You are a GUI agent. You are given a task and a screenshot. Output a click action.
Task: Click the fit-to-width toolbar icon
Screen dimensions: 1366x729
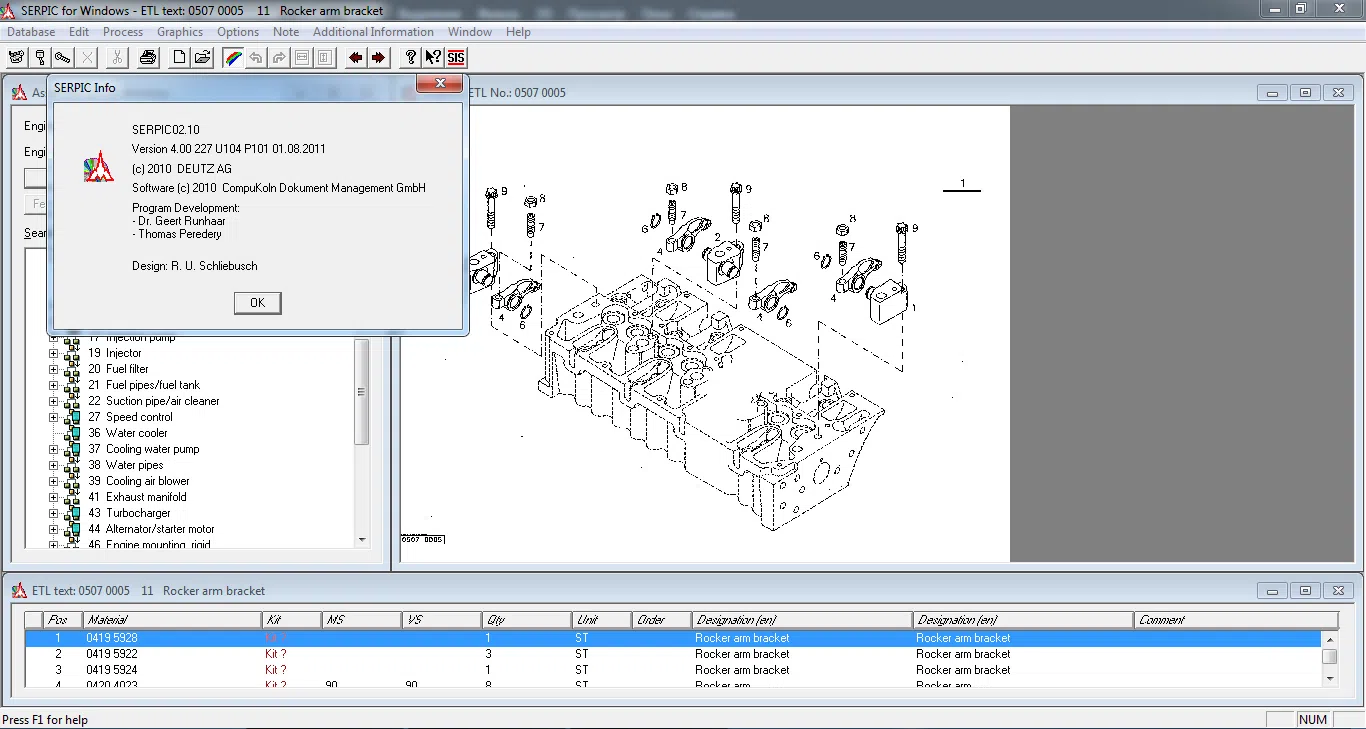(x=302, y=57)
